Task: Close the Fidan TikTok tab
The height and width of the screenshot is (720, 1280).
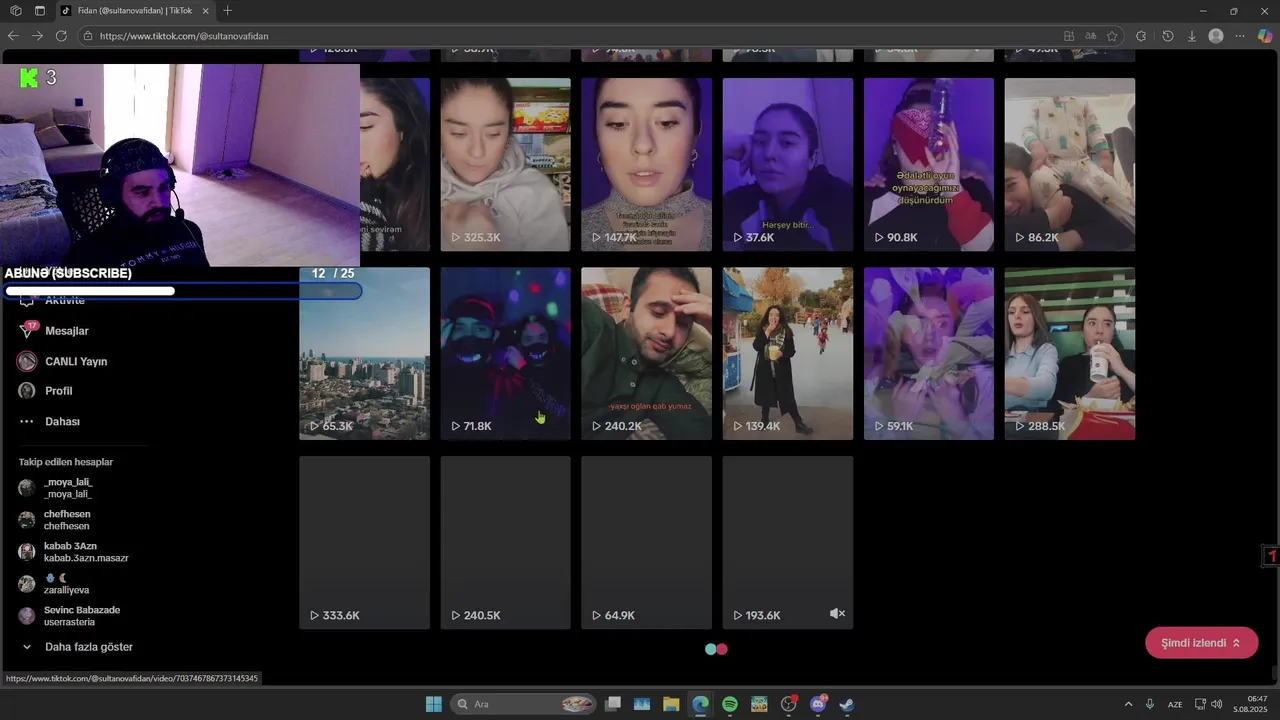Action: (x=206, y=11)
